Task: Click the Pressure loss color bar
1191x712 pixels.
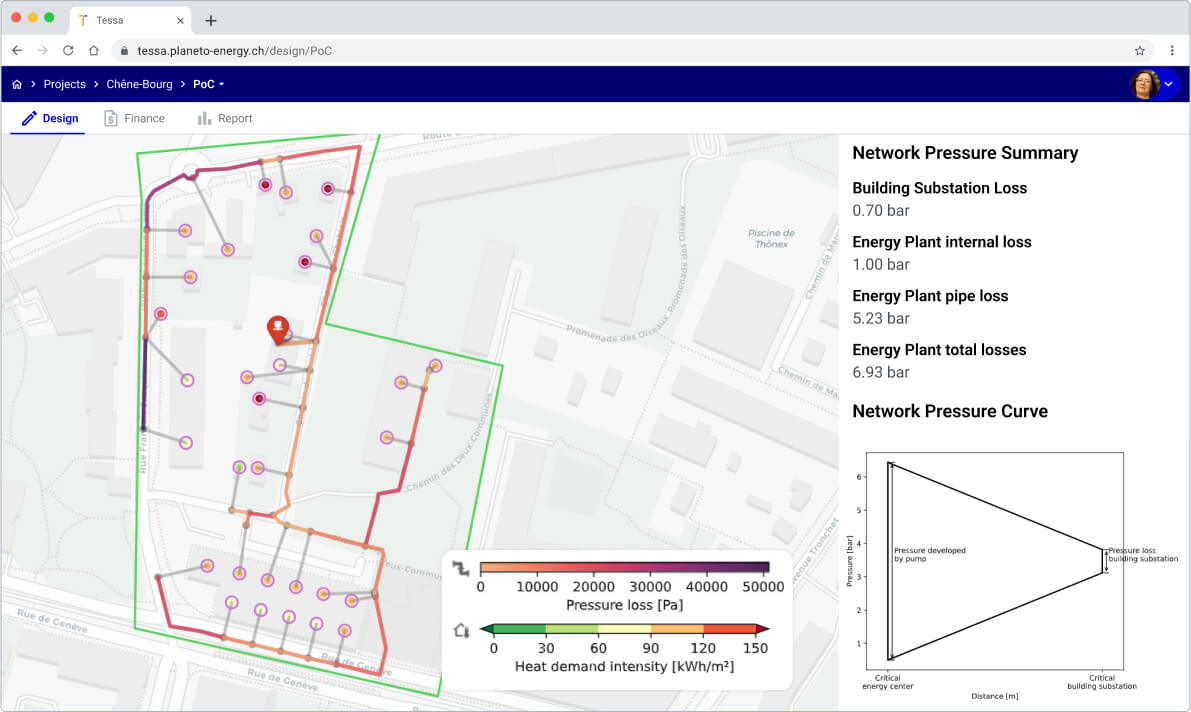Action: point(624,568)
